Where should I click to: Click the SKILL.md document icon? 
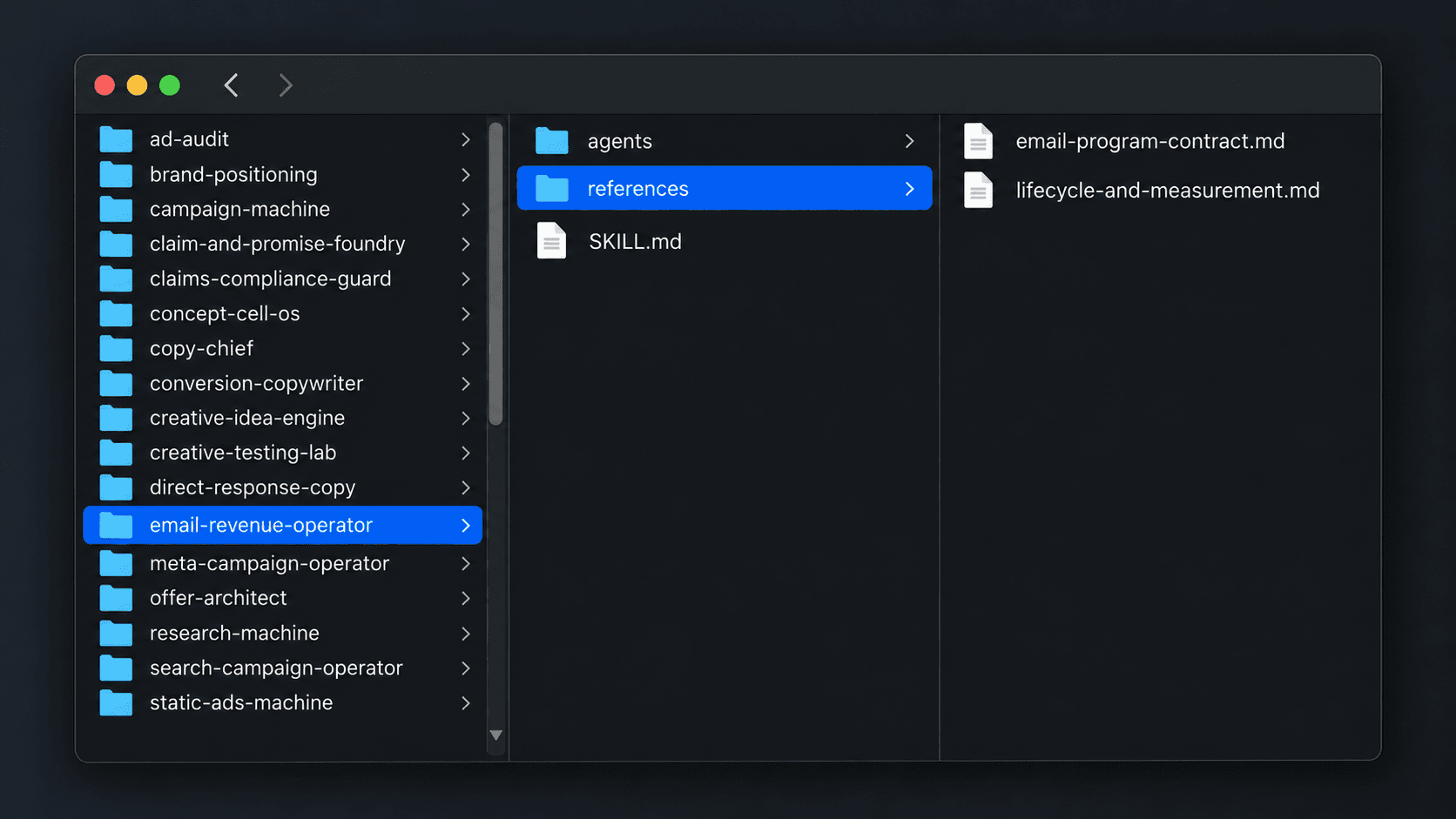pos(552,241)
